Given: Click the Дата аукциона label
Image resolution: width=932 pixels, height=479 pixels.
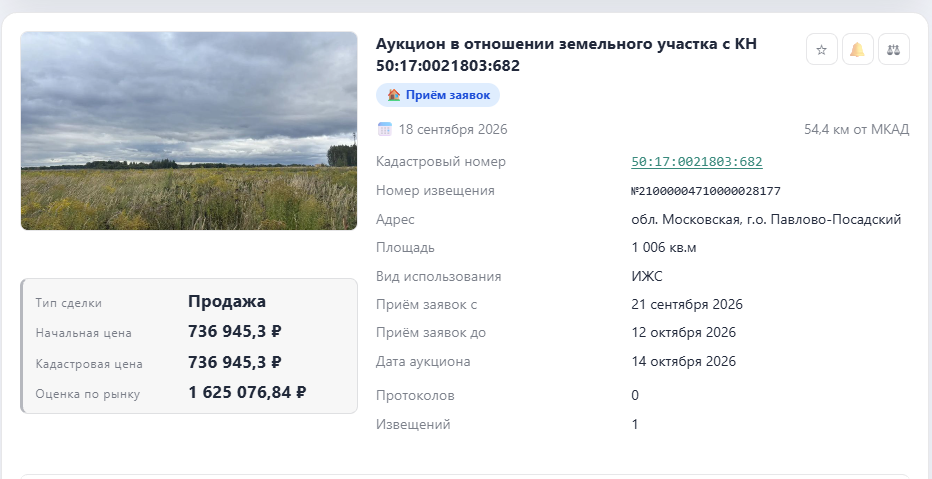Looking at the screenshot, I should coord(423,361).
